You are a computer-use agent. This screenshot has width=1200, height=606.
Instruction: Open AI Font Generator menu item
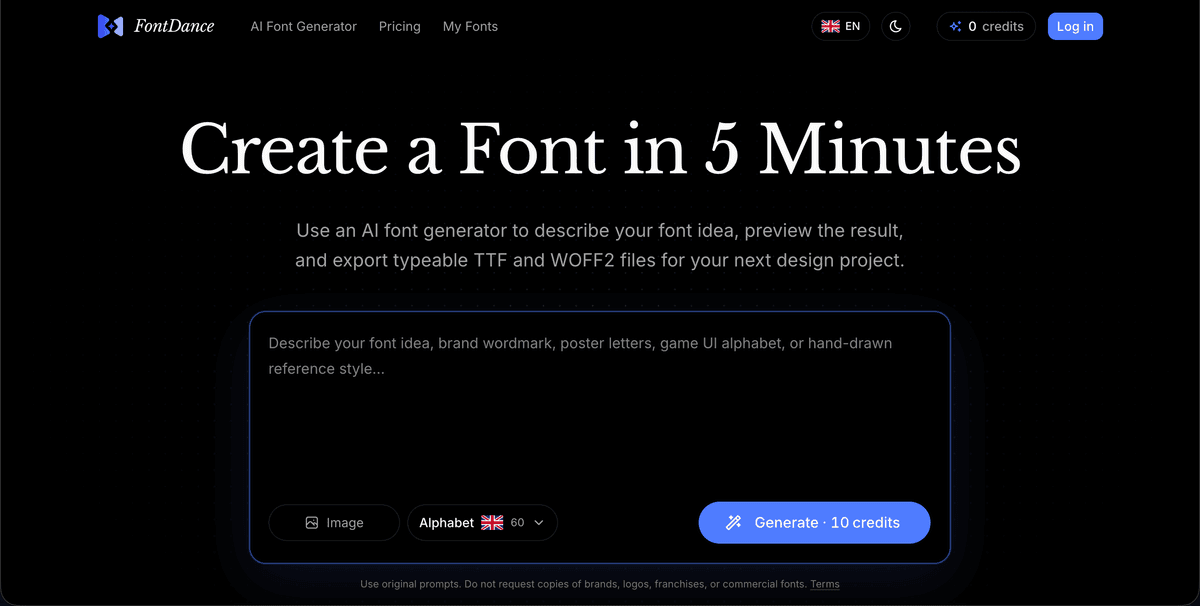point(303,27)
